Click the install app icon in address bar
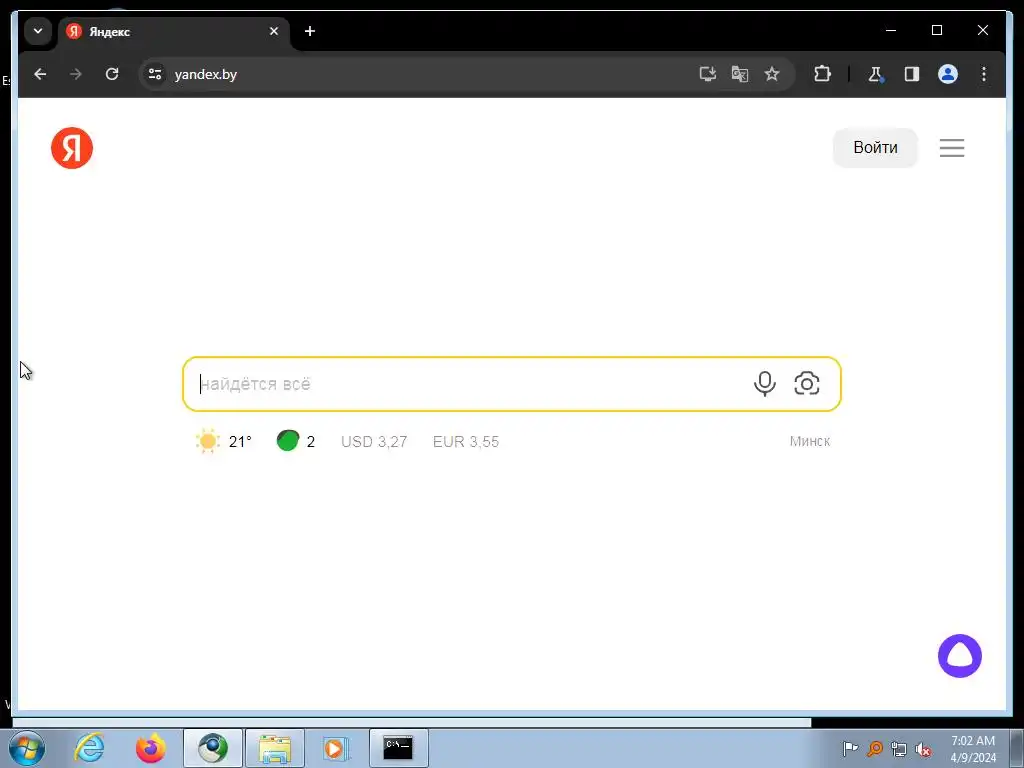The height and width of the screenshot is (768, 1024). coord(708,74)
